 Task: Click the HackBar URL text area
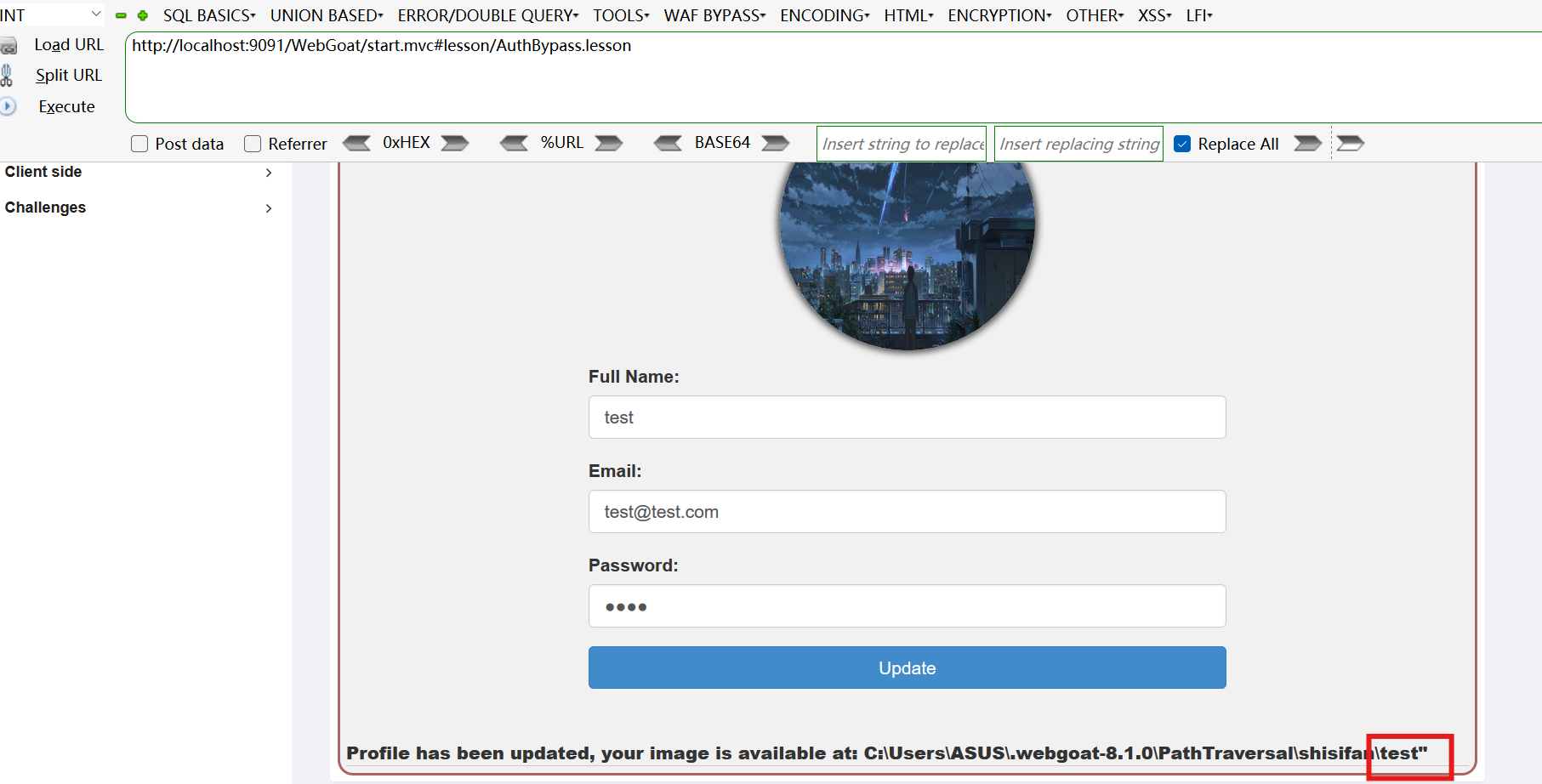(x=834, y=77)
